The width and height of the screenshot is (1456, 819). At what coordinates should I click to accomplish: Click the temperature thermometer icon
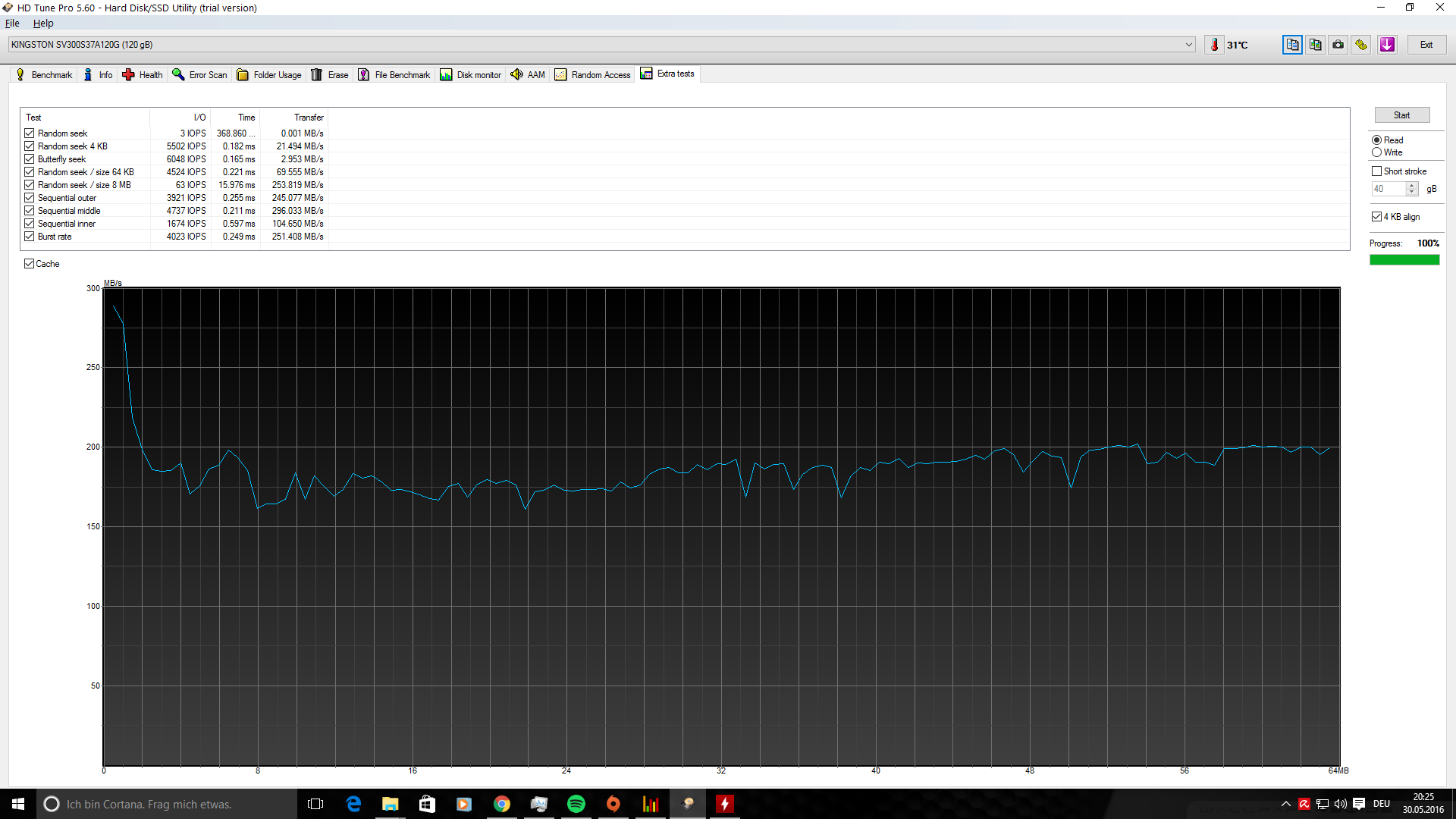click(1214, 45)
